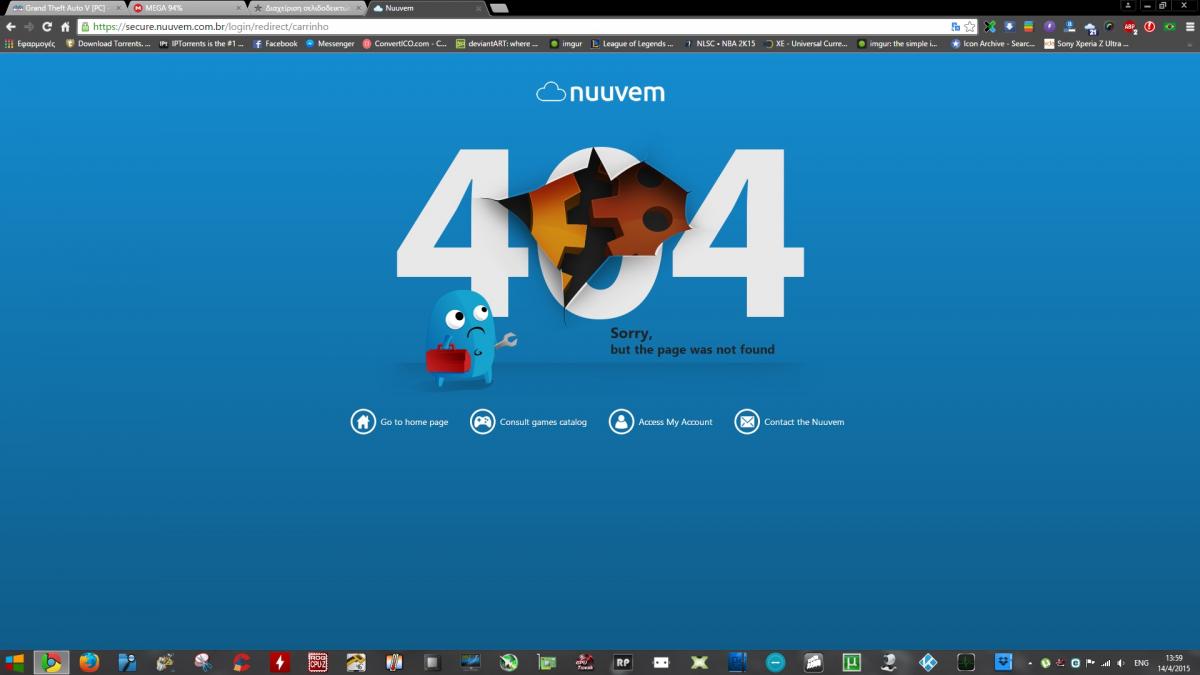Open the 'Contact the Nuuvem' link
Image resolution: width=1200 pixels, height=675 pixels.
pyautogui.click(x=804, y=422)
